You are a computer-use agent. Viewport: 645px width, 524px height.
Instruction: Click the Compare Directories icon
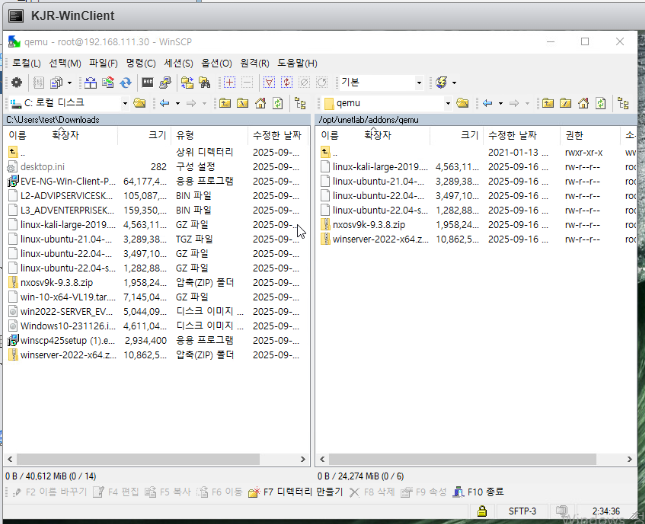[90, 83]
